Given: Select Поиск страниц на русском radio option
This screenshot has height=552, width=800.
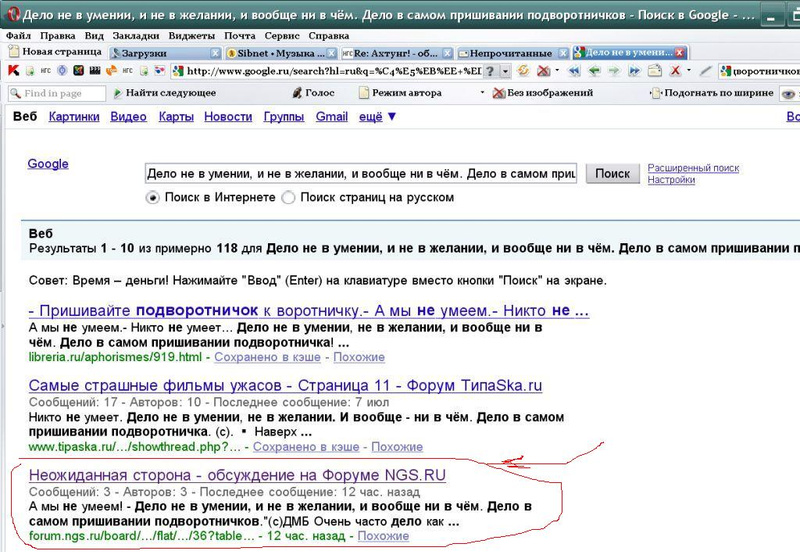Looking at the screenshot, I should pyautogui.click(x=289, y=198).
